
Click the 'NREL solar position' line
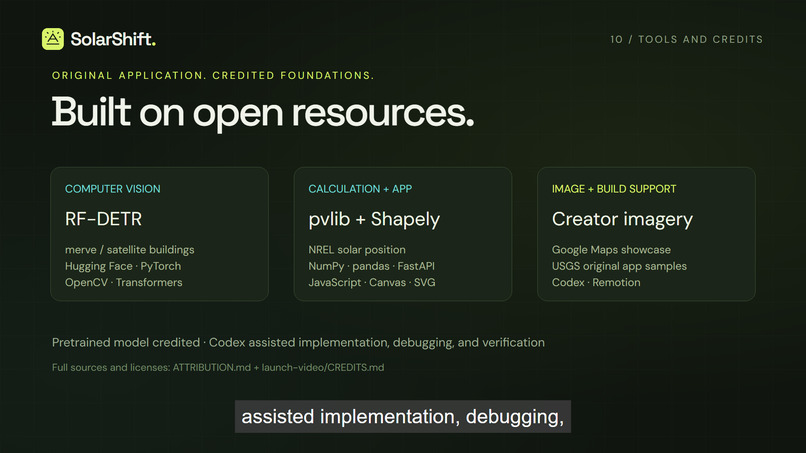pos(357,250)
